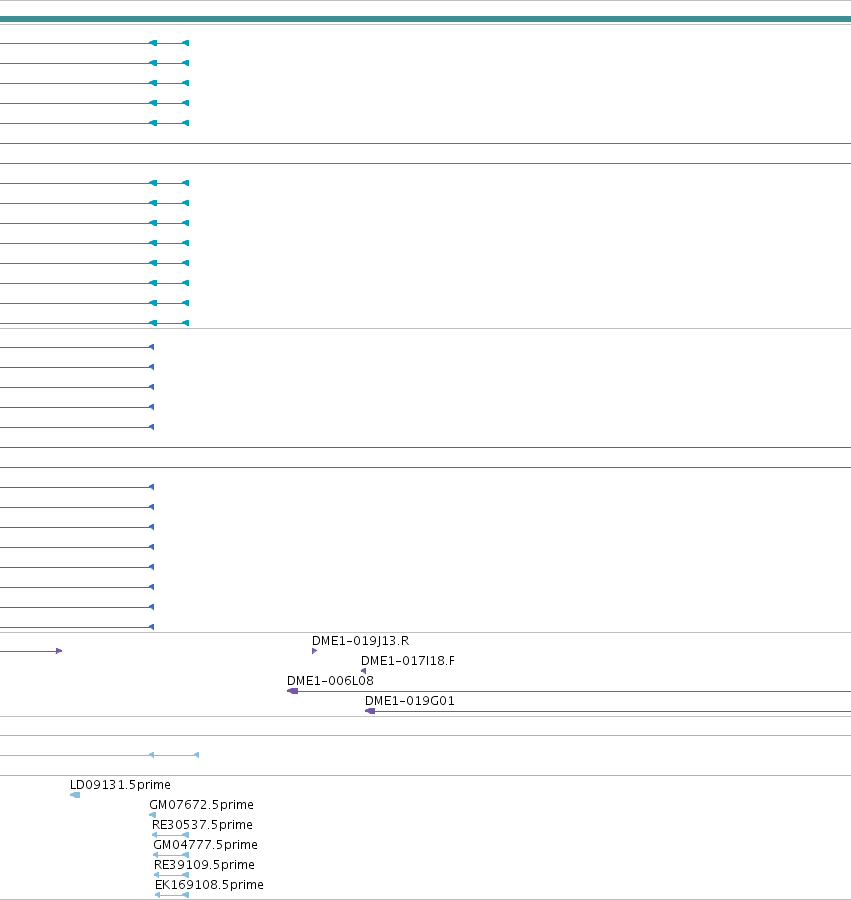This screenshot has width=851, height=900.
Task: Click the unlabeled purple right-pointing arrow feature
Action: (31, 651)
